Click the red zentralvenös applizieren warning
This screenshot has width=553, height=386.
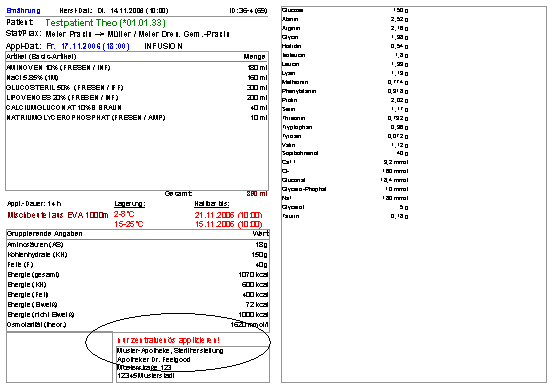pos(169,340)
